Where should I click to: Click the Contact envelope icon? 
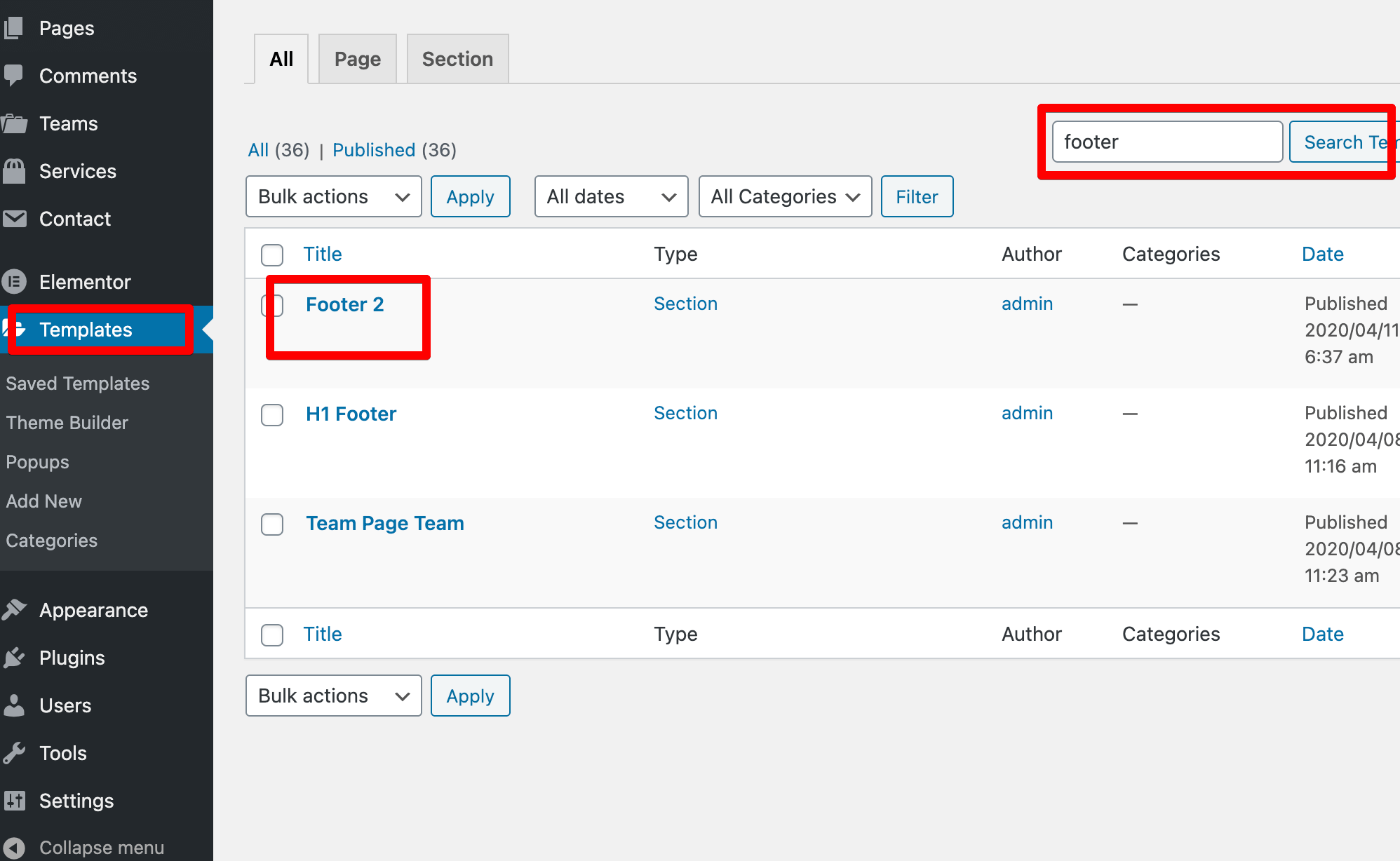(x=14, y=219)
